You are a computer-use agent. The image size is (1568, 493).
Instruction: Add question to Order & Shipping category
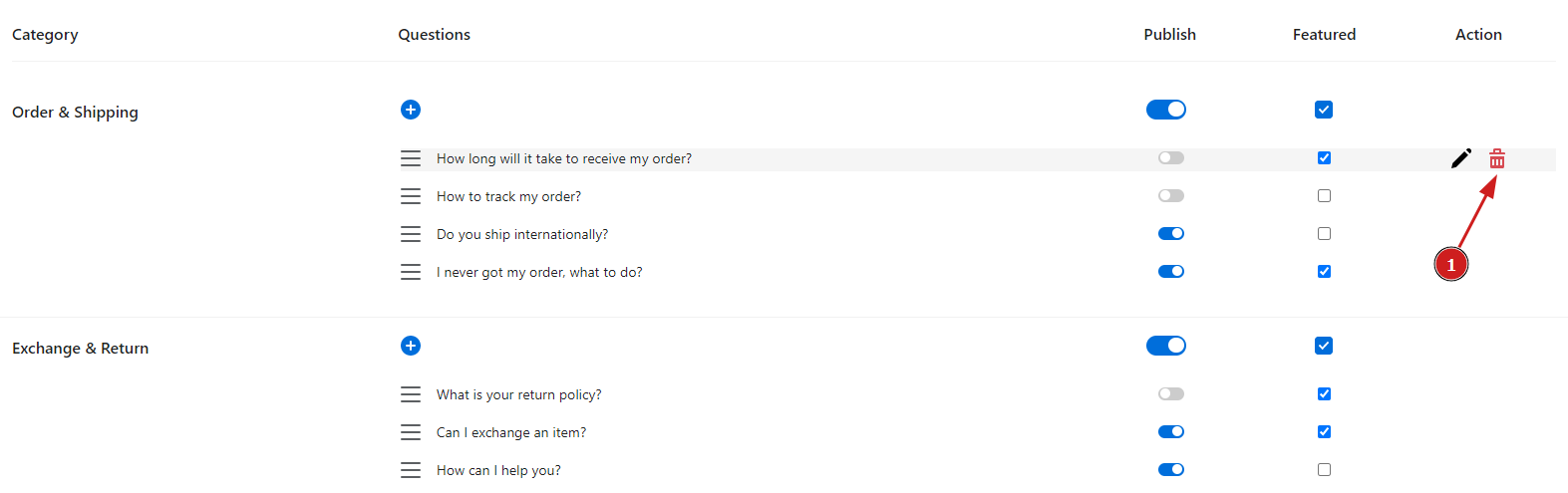click(411, 110)
